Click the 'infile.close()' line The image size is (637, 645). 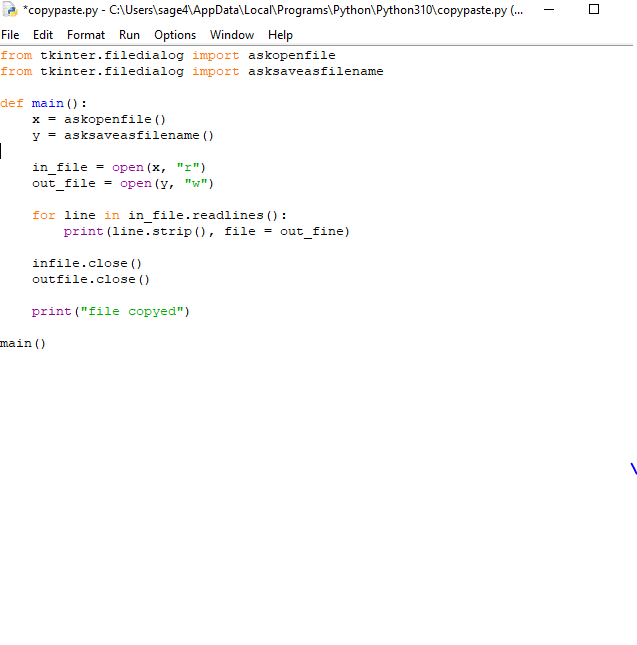pos(87,263)
